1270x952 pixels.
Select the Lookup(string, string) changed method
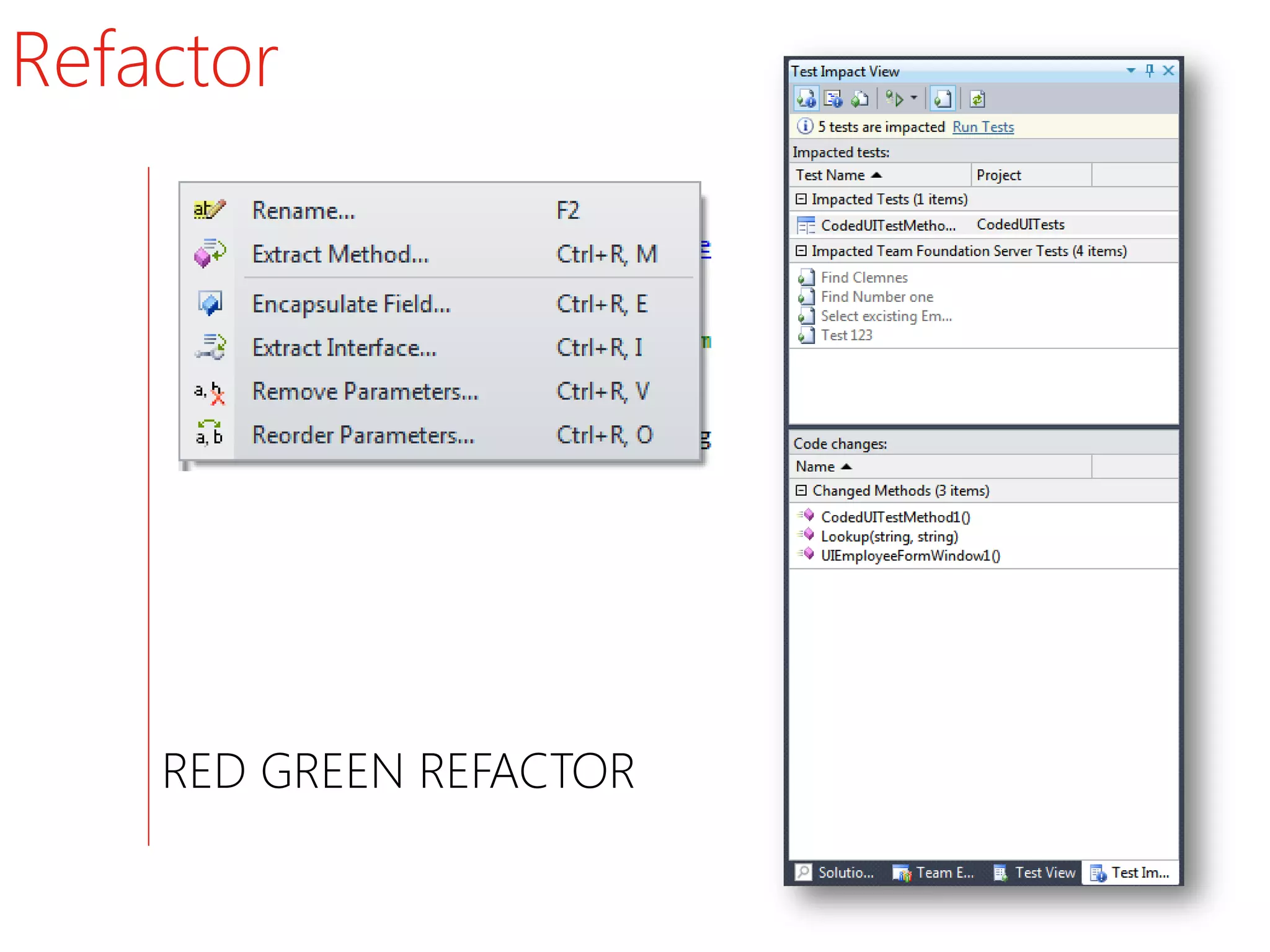pyautogui.click(x=889, y=536)
